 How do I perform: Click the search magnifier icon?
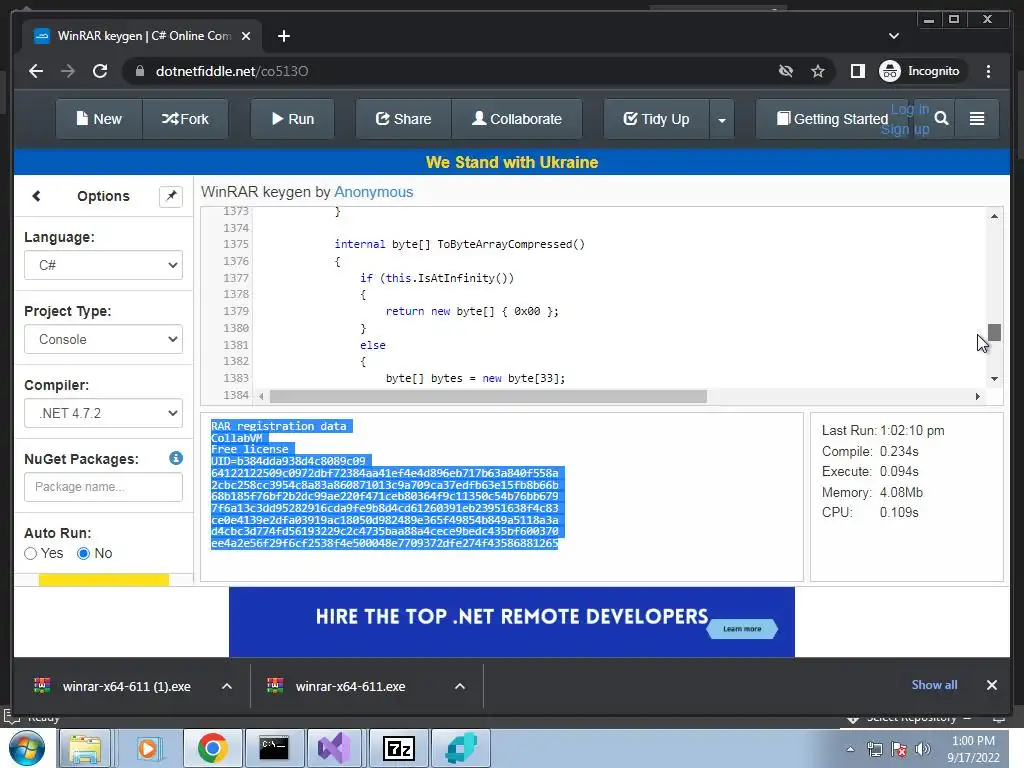(941, 118)
